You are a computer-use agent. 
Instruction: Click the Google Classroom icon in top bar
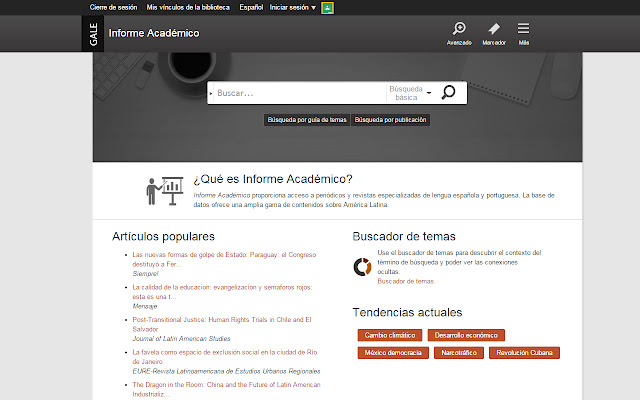pos(327,8)
